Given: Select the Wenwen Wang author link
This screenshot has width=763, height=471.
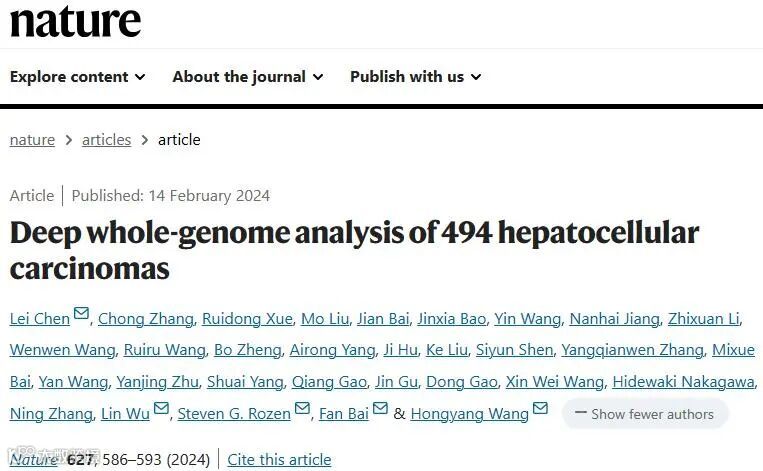Looking at the screenshot, I should coord(62,350).
